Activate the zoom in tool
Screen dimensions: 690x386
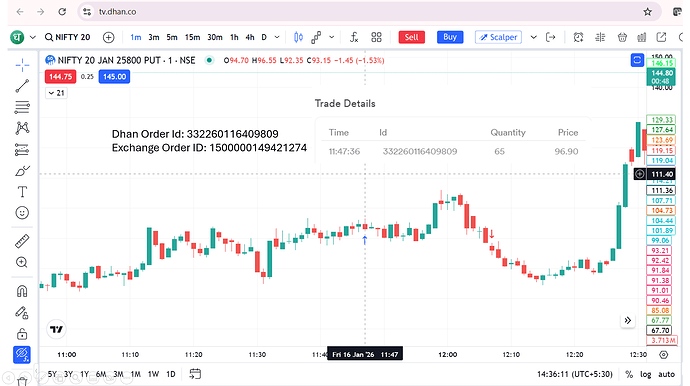coord(22,263)
